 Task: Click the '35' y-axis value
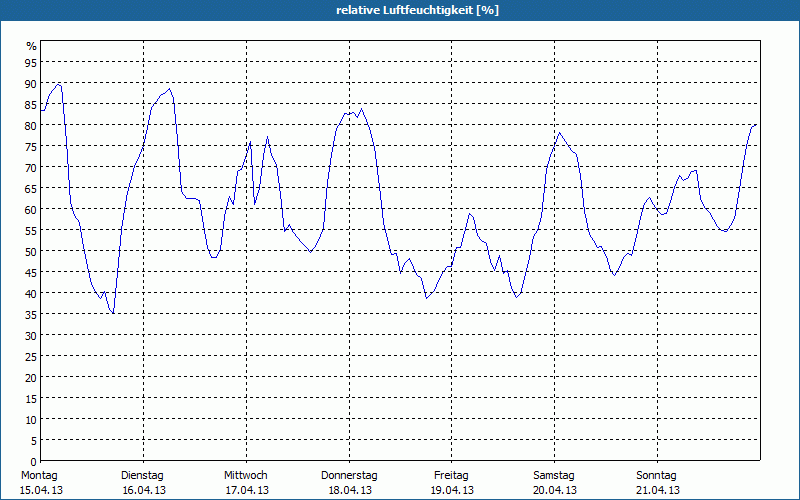click(31, 314)
